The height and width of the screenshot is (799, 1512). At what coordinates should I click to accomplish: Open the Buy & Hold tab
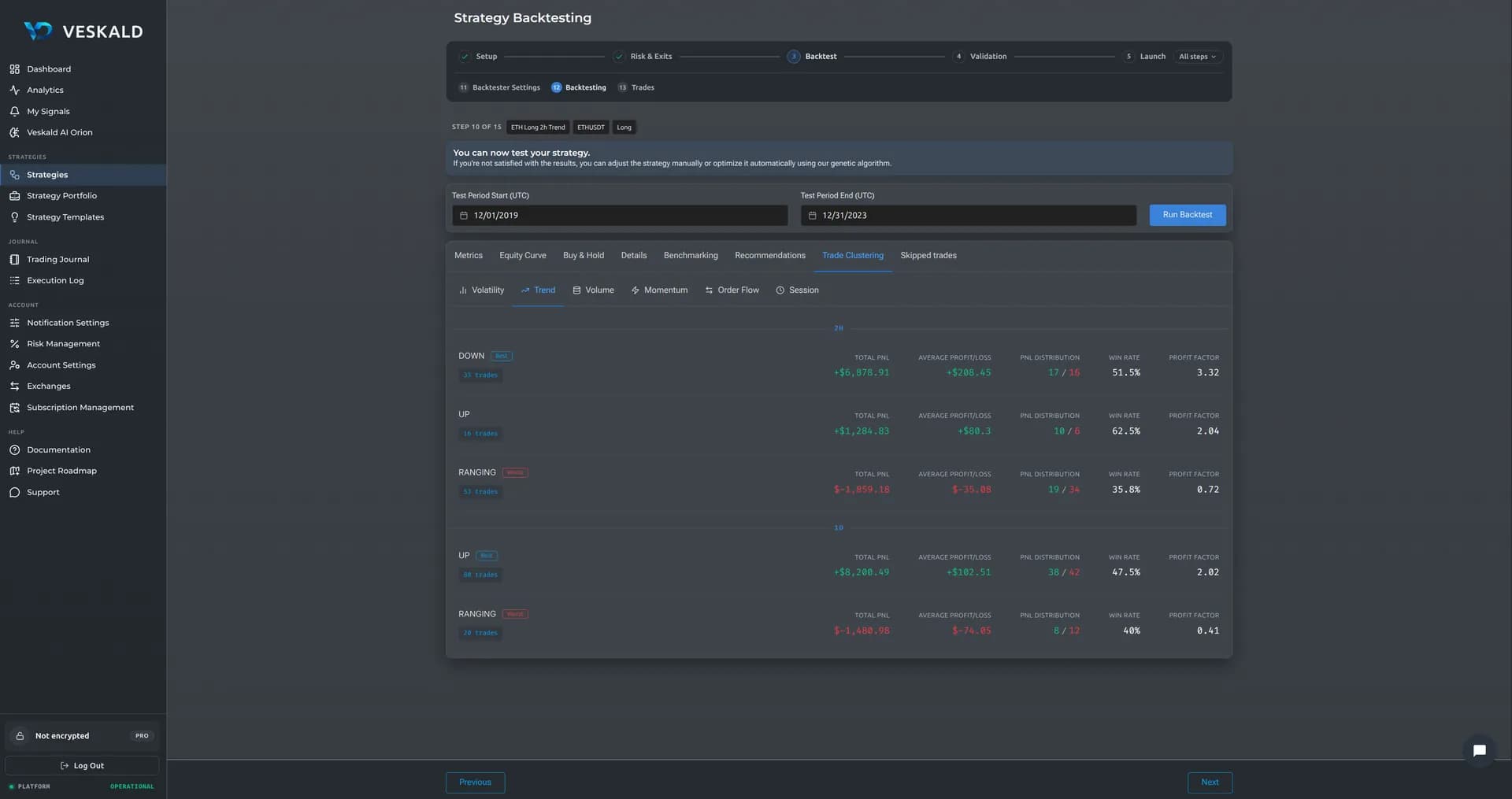coord(584,256)
